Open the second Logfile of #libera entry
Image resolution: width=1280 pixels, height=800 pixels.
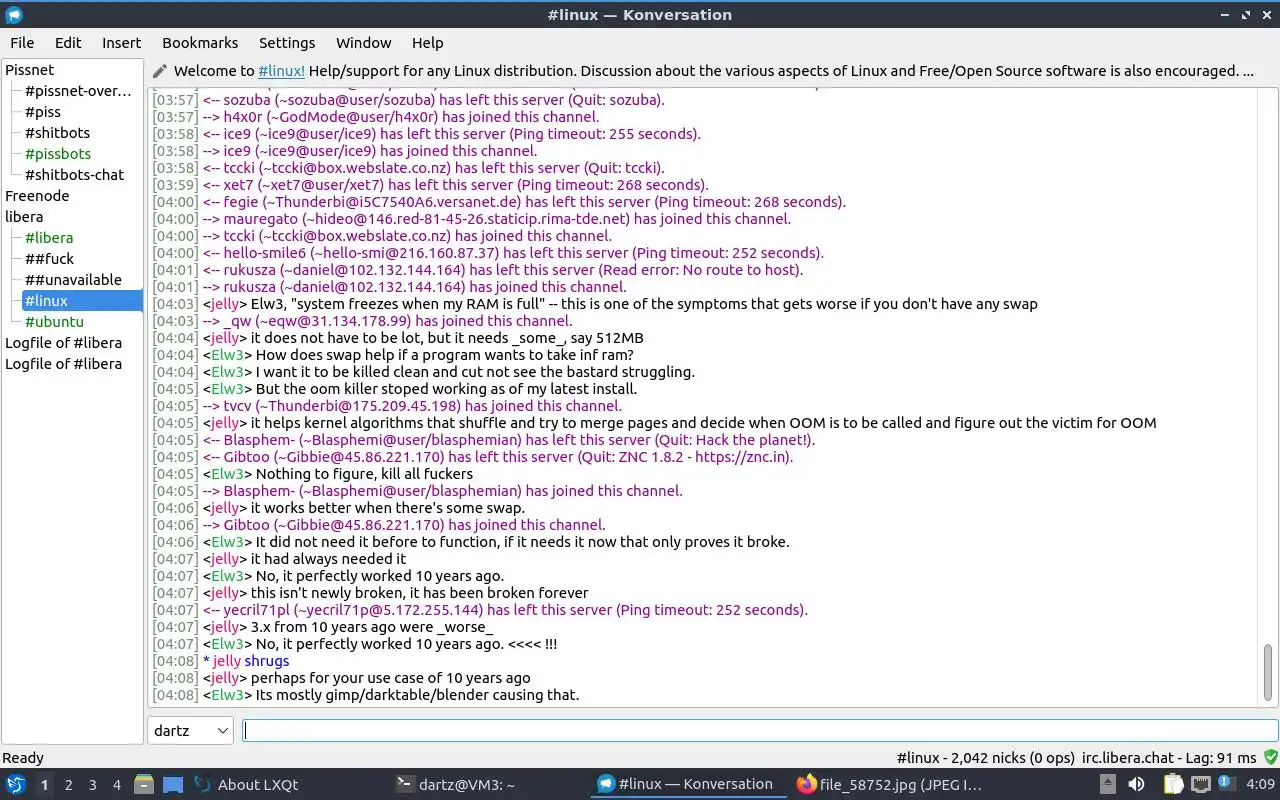tap(63, 364)
